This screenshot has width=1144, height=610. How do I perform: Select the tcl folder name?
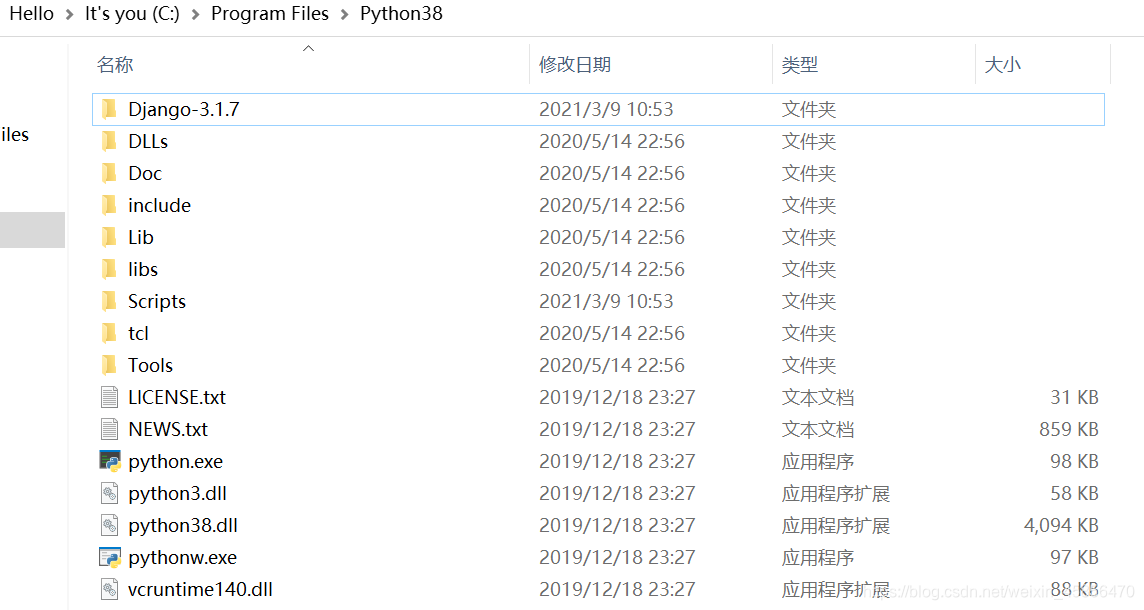pos(139,333)
